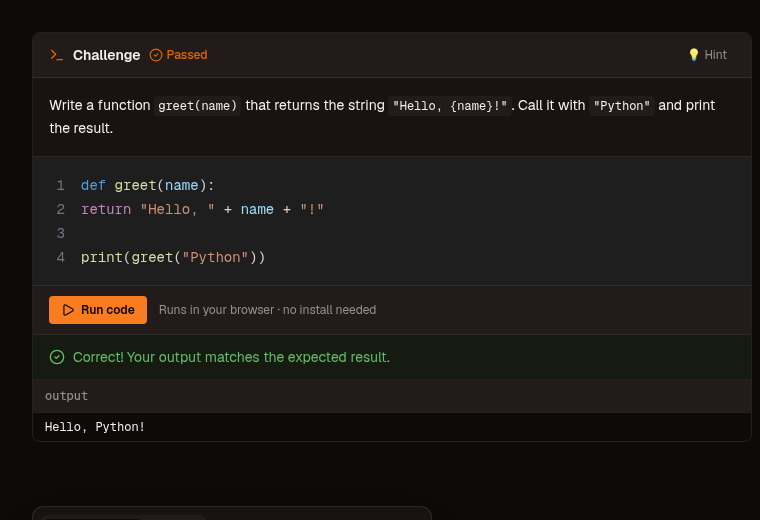Click the Challenge heading text

point(107,55)
